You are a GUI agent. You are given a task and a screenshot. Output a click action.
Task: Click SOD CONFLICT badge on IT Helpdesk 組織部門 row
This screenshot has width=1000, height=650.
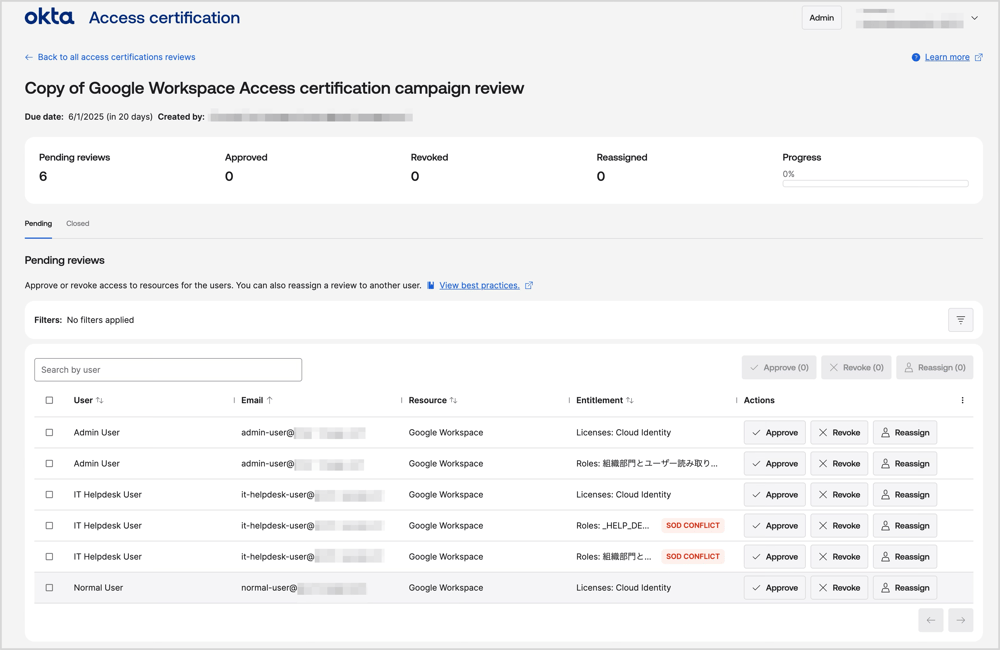693,556
